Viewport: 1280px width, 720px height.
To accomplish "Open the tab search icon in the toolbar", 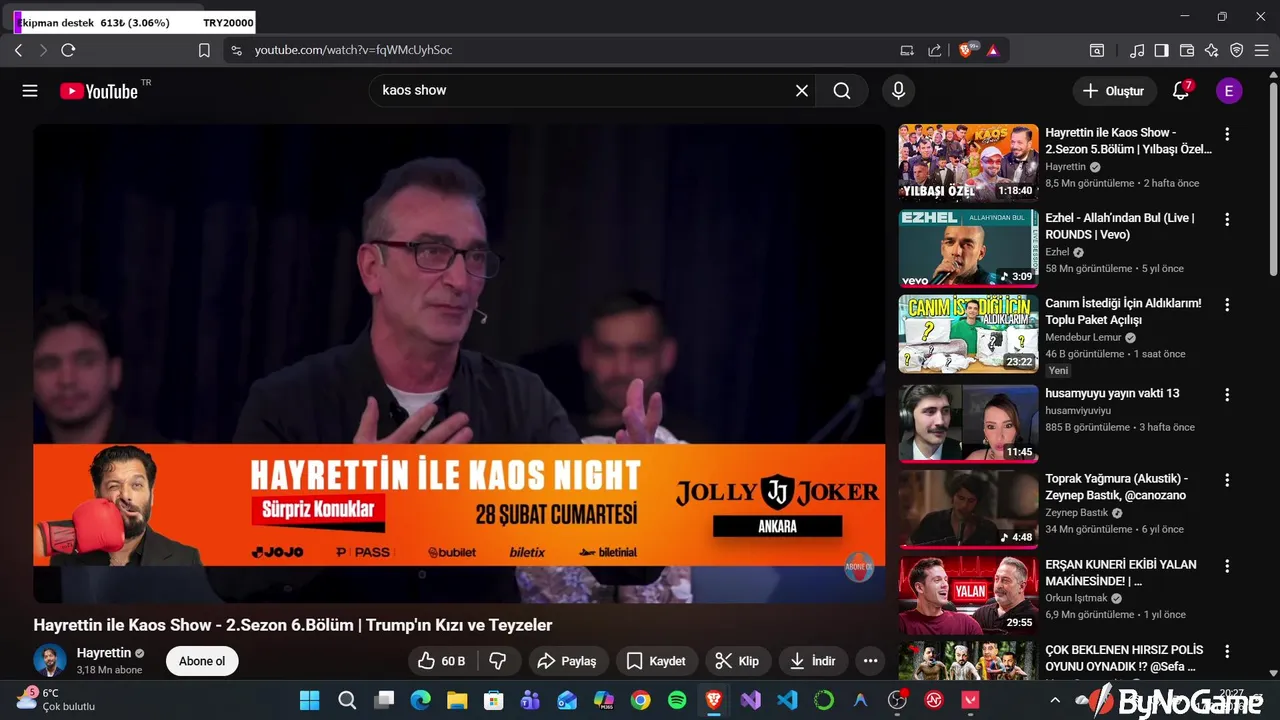I will pyautogui.click(x=1097, y=50).
